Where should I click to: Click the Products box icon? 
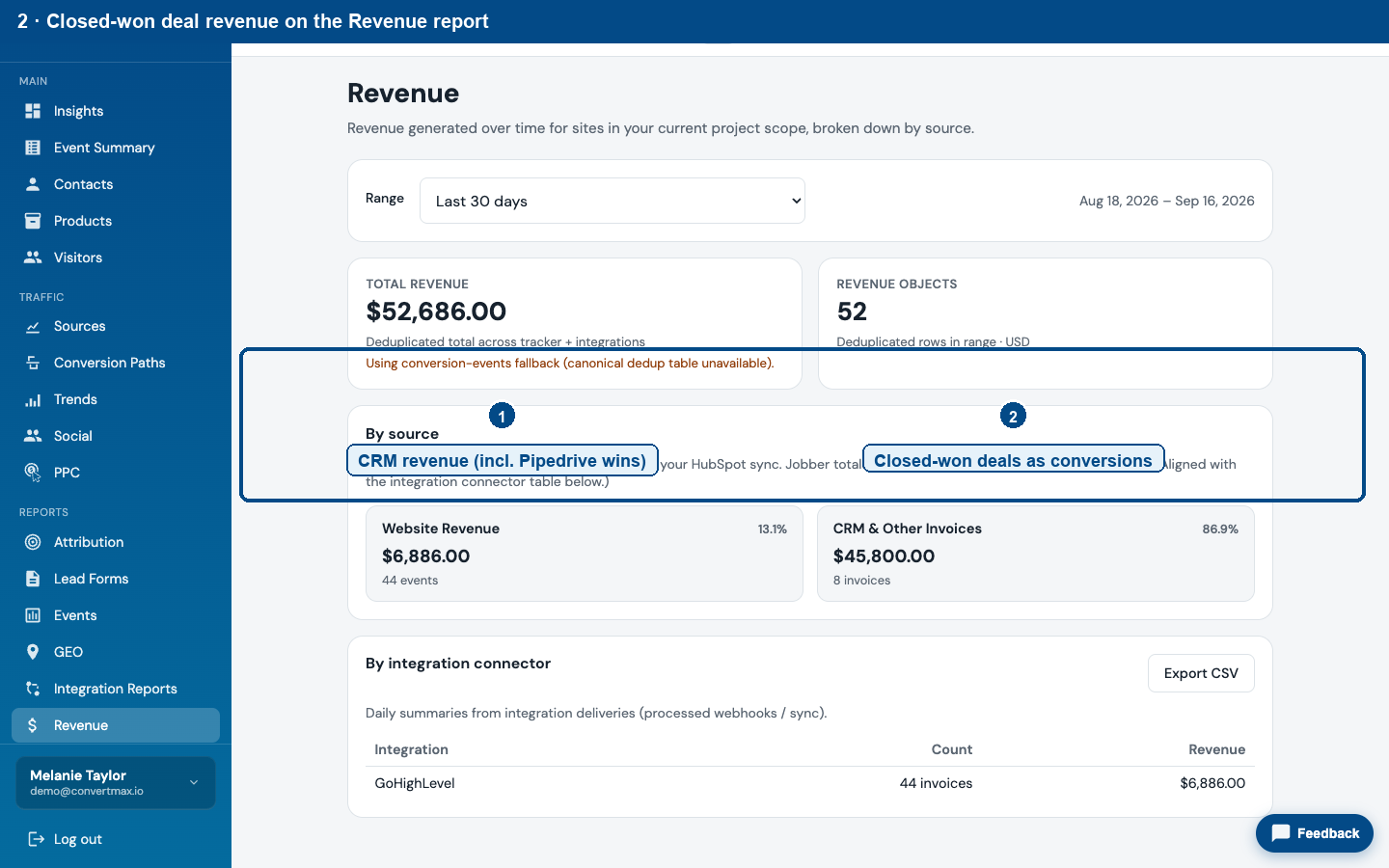point(33,221)
